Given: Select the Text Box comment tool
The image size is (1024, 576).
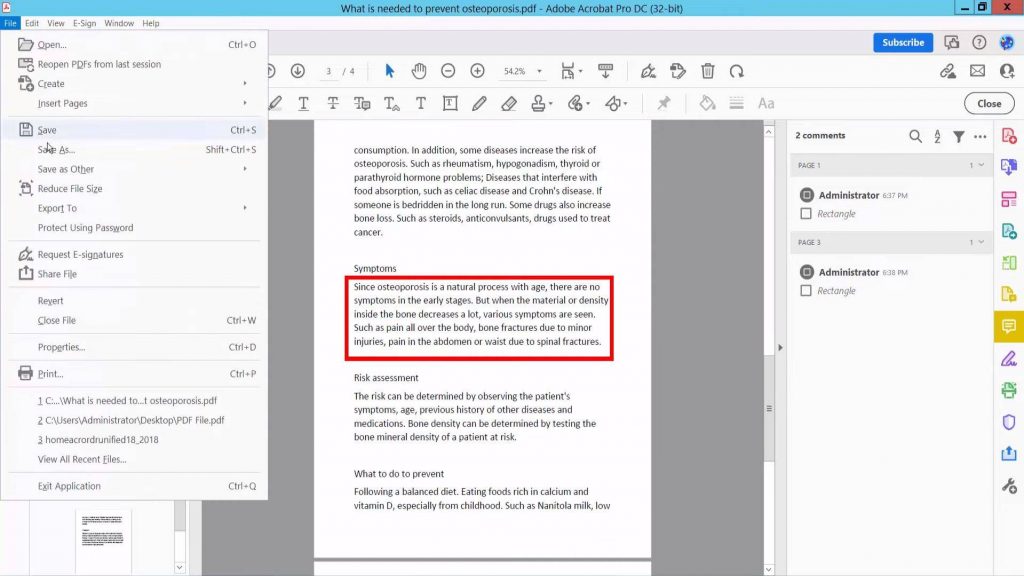Looking at the screenshot, I should (x=449, y=103).
